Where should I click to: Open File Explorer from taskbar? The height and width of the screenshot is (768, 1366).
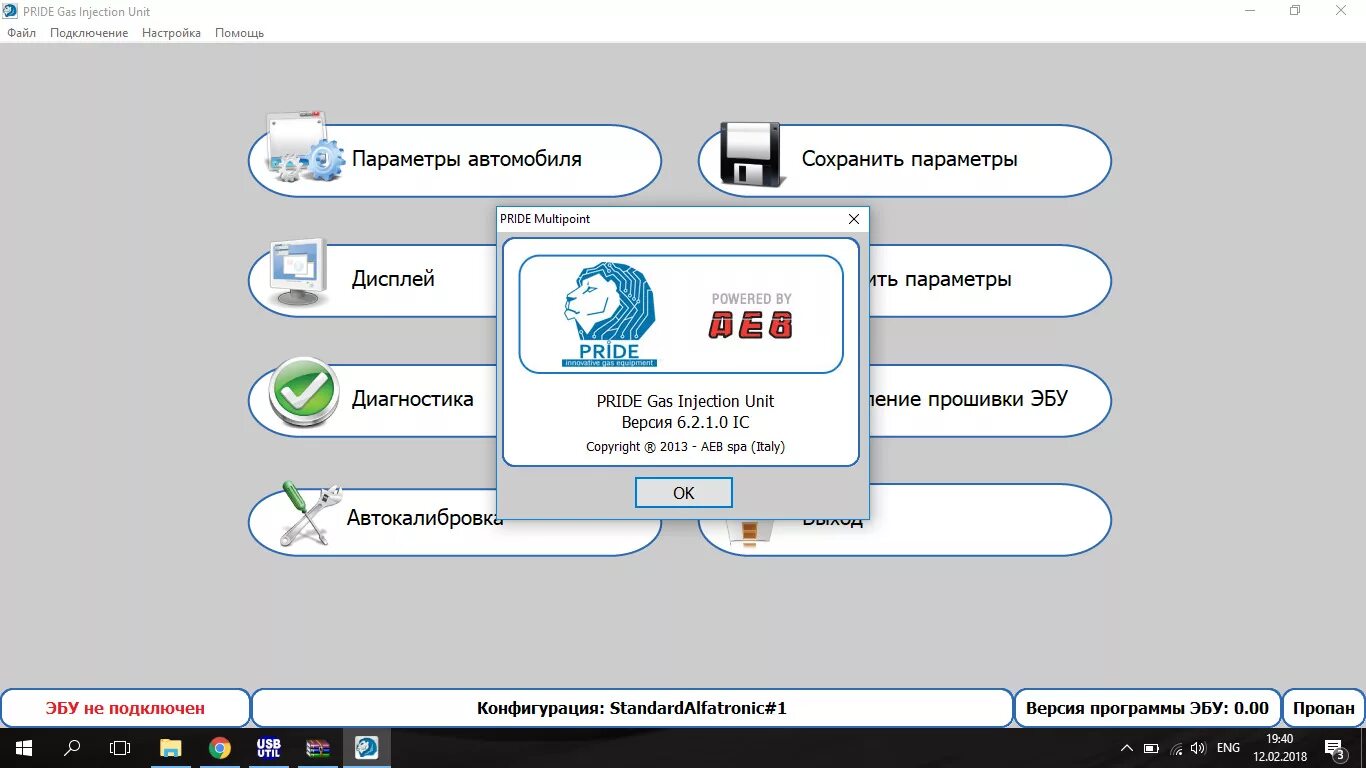(x=171, y=748)
